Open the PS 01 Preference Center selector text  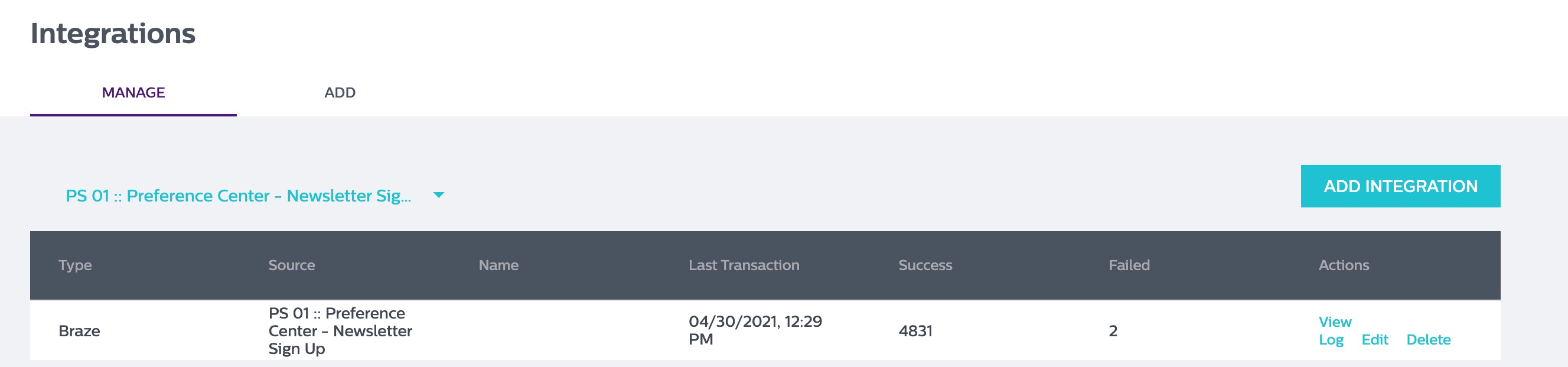(238, 196)
